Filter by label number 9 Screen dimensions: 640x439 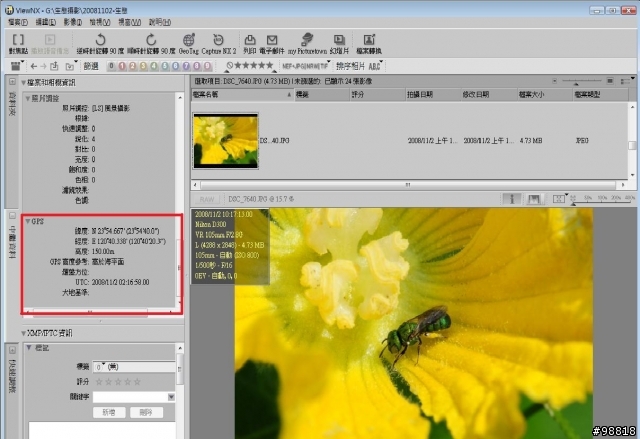pyautogui.click(x=207, y=66)
